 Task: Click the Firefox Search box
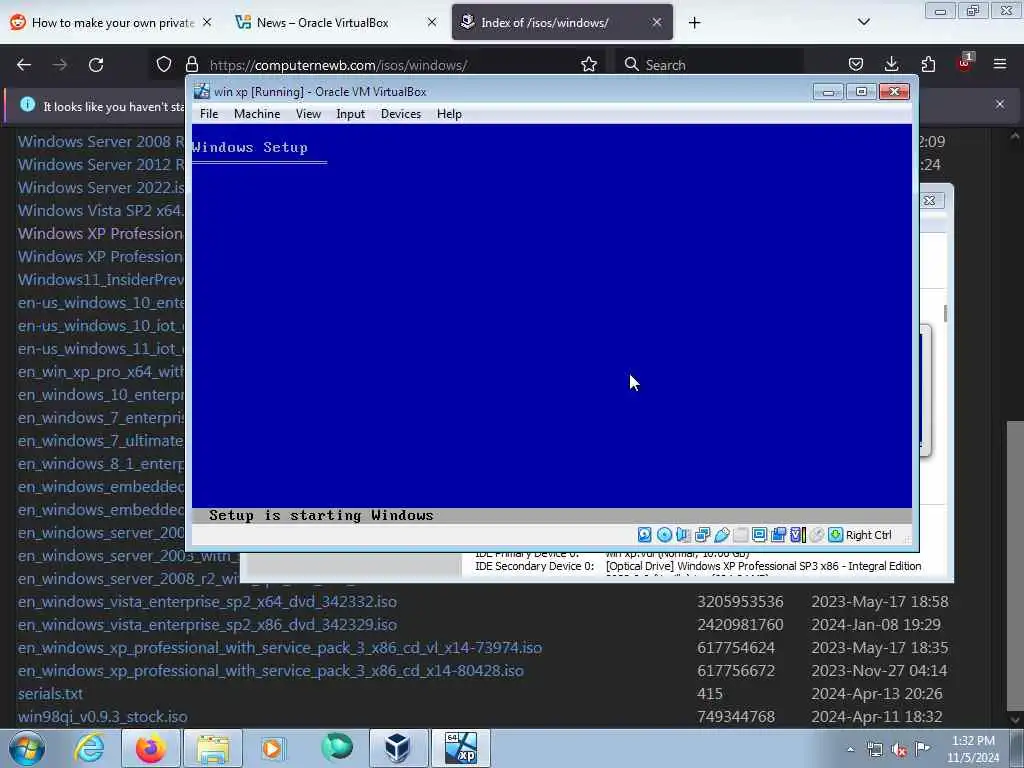[x=709, y=65]
